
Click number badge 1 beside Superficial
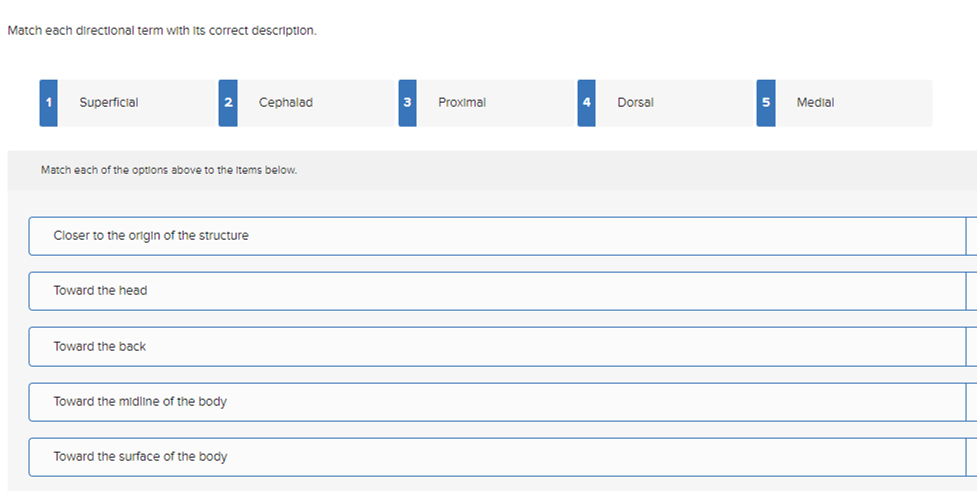point(49,103)
